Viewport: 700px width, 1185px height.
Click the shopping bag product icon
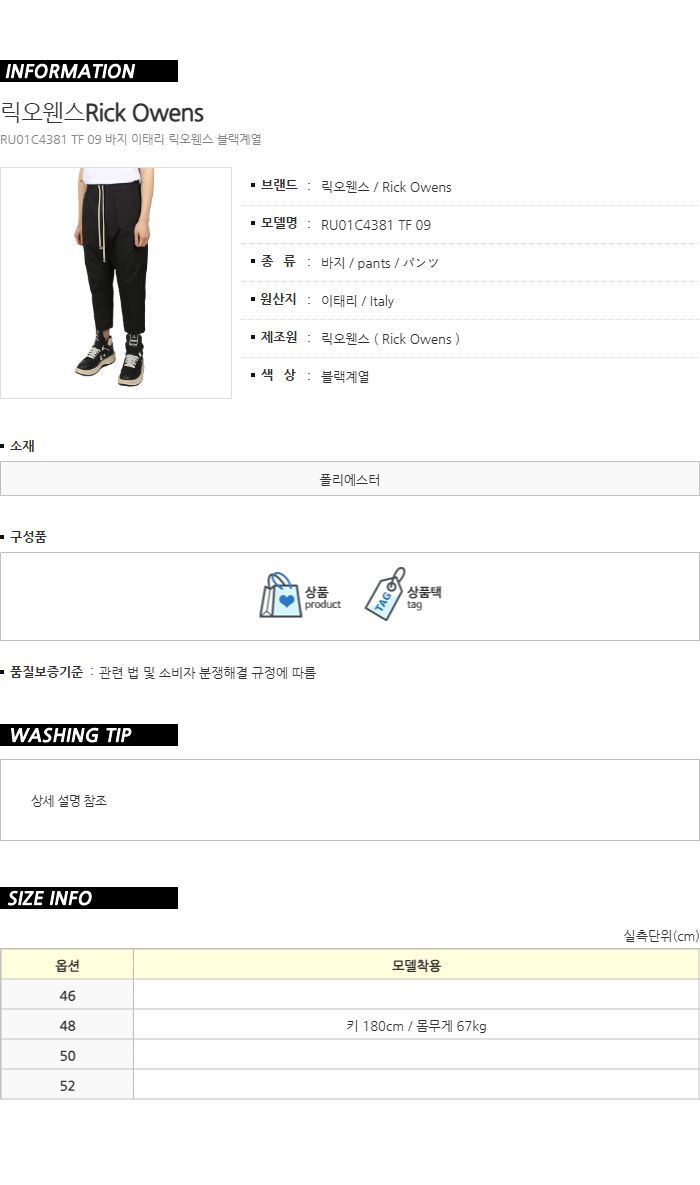click(x=280, y=596)
